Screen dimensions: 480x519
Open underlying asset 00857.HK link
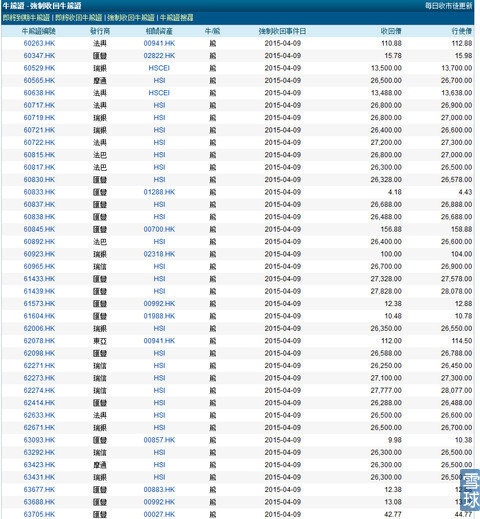coord(159,440)
